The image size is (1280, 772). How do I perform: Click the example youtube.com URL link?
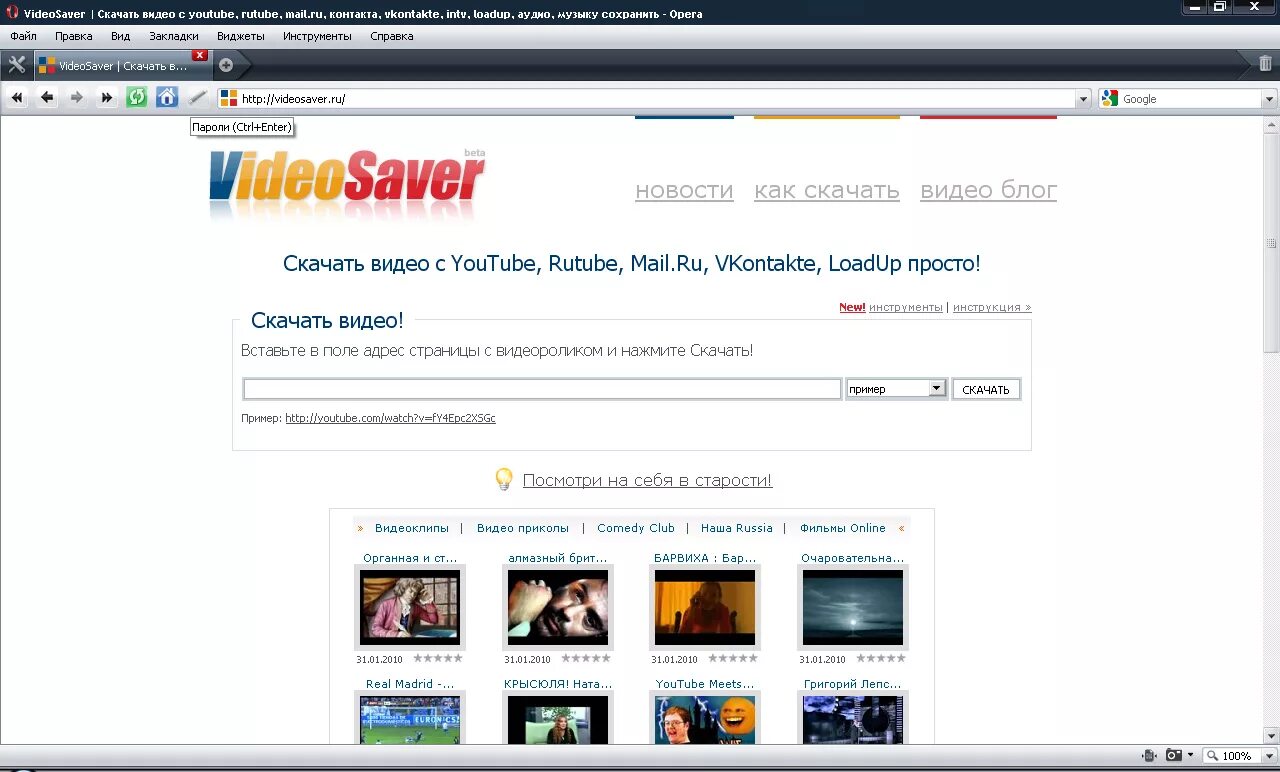390,418
